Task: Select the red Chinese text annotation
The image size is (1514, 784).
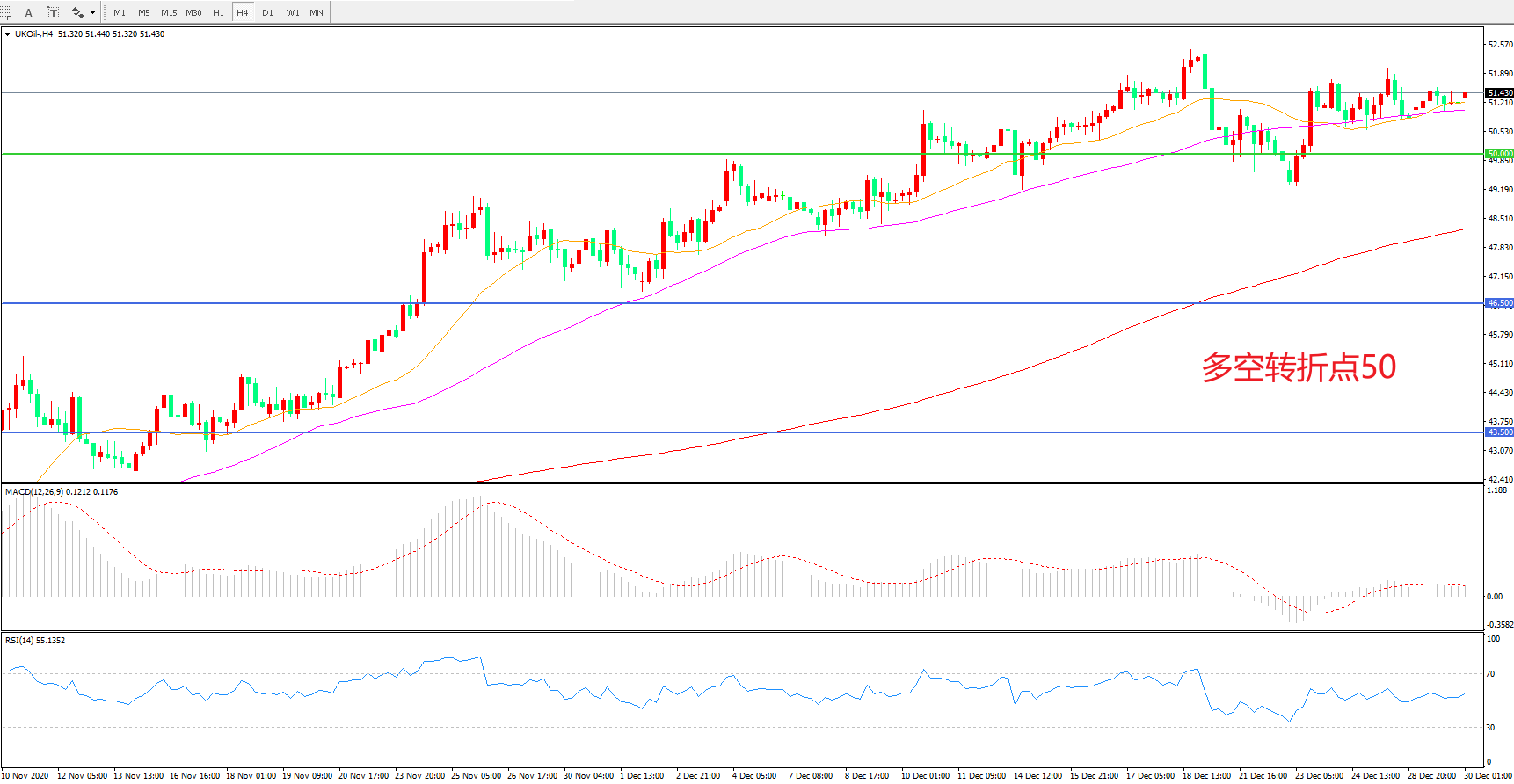Action: (1299, 367)
